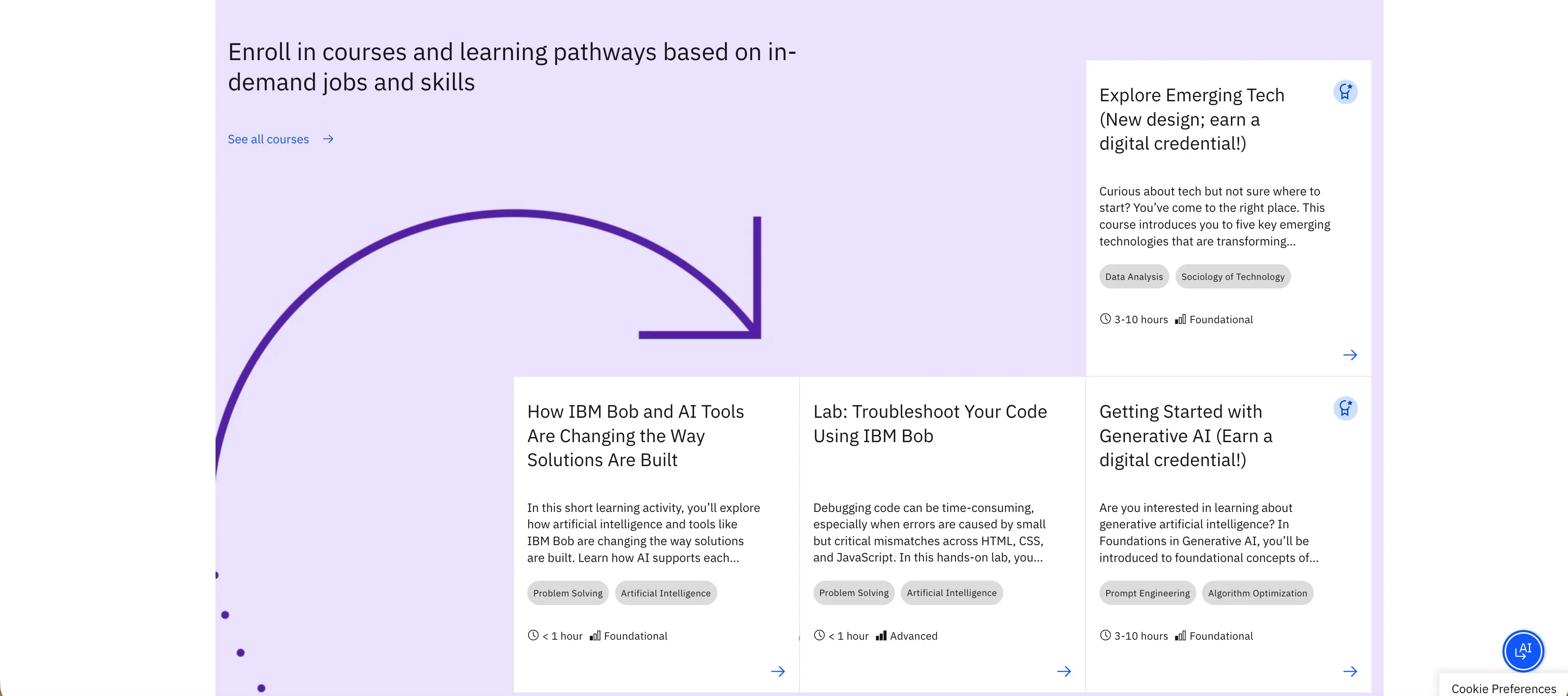This screenshot has height=696, width=1568.
Task: Open Getting Started with Generative AI course title
Action: pyautogui.click(x=1186, y=436)
